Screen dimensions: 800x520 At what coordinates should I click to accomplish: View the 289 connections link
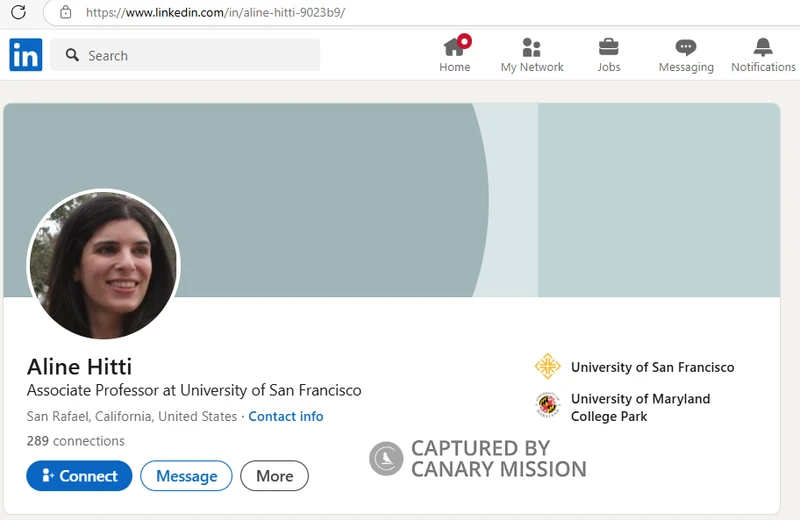click(x=76, y=441)
